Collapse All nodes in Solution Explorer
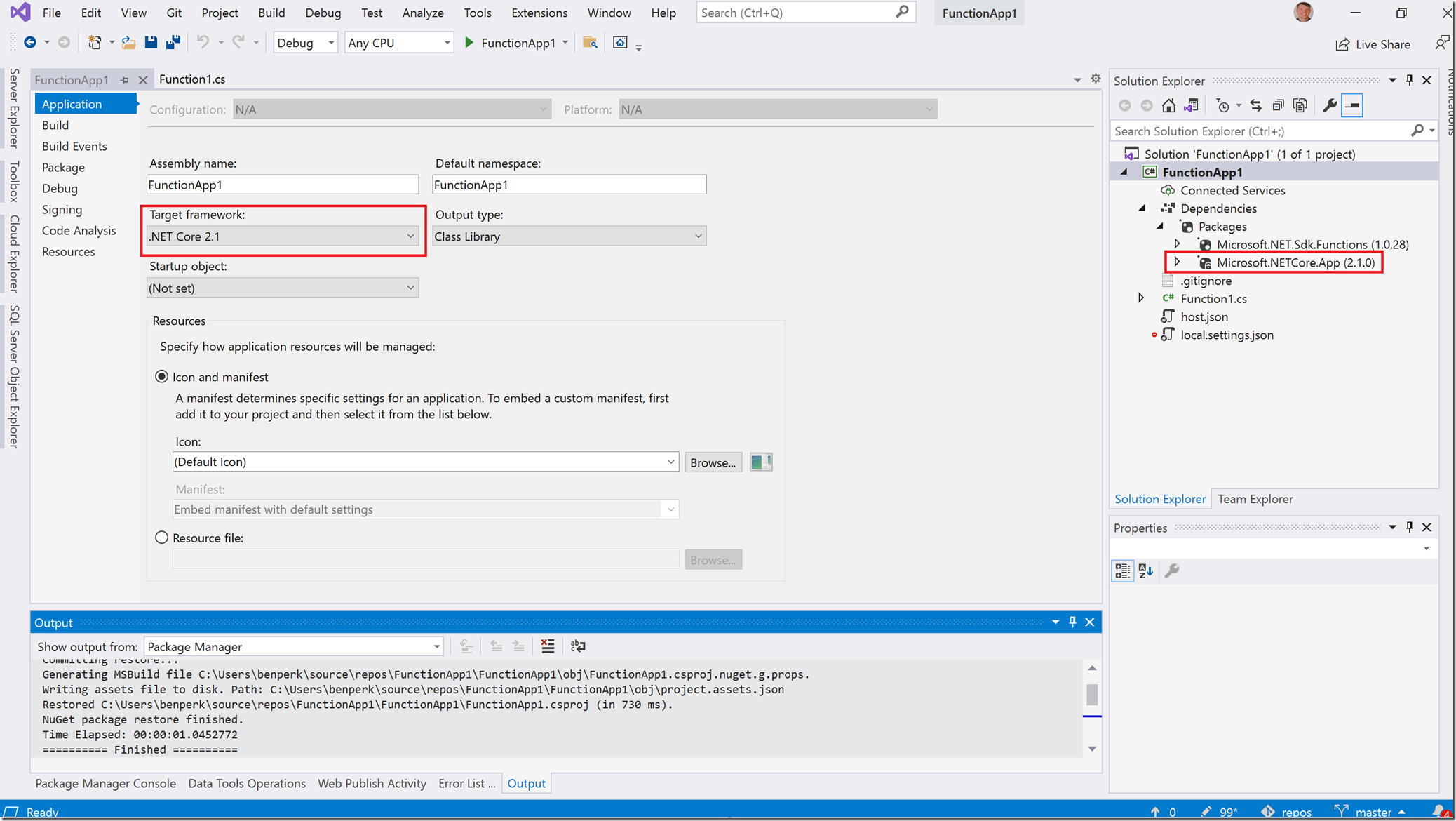1456x821 pixels. click(x=1278, y=105)
